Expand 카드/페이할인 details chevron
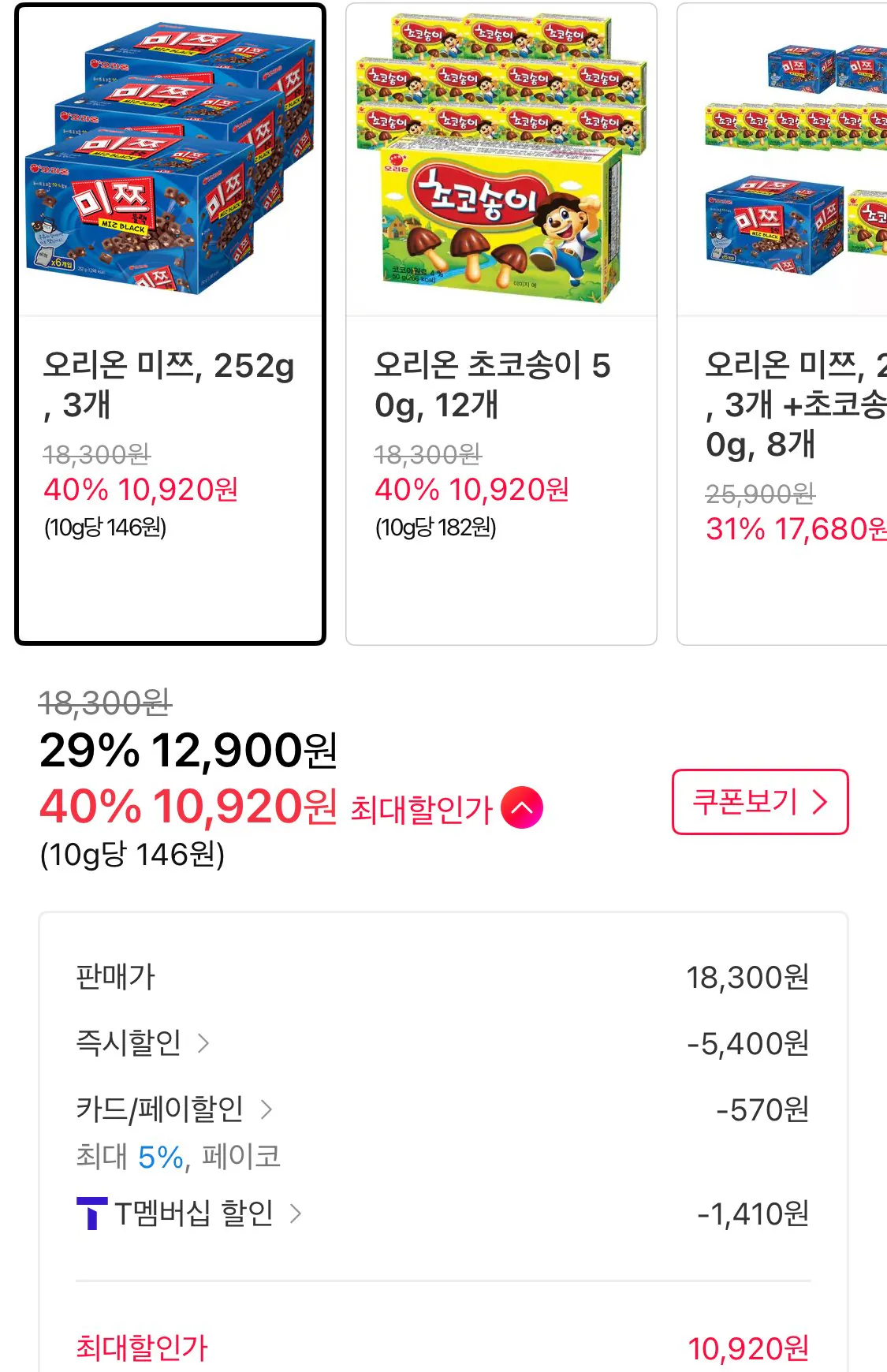This screenshot has width=887, height=1372. pos(266,1109)
